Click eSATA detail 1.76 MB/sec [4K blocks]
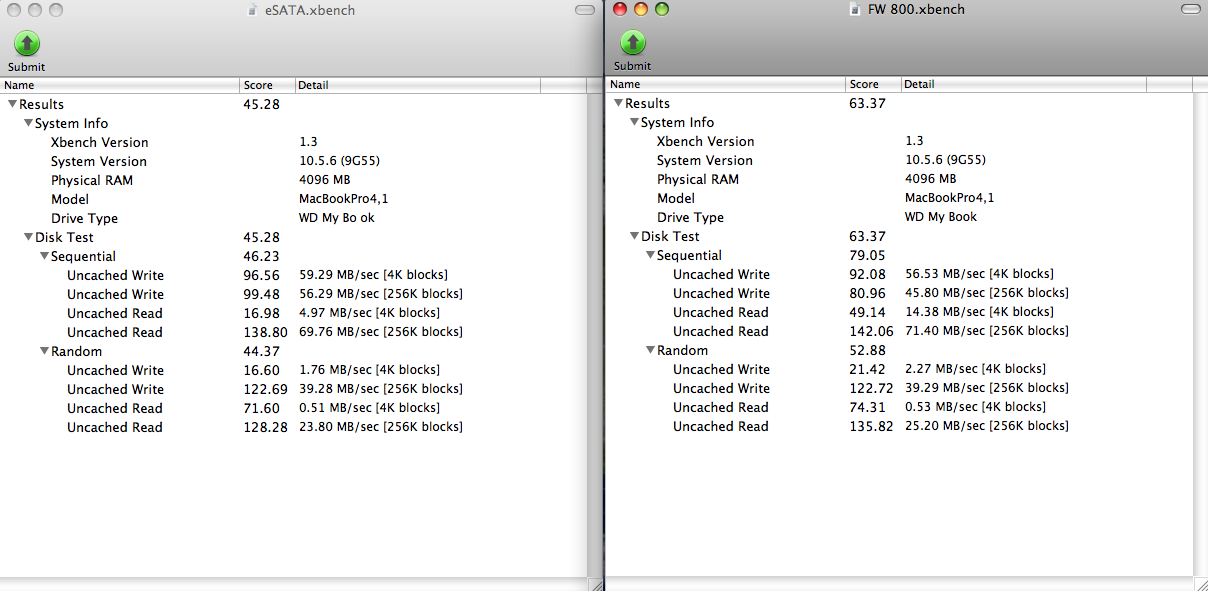The width and height of the screenshot is (1208, 591). [x=369, y=370]
